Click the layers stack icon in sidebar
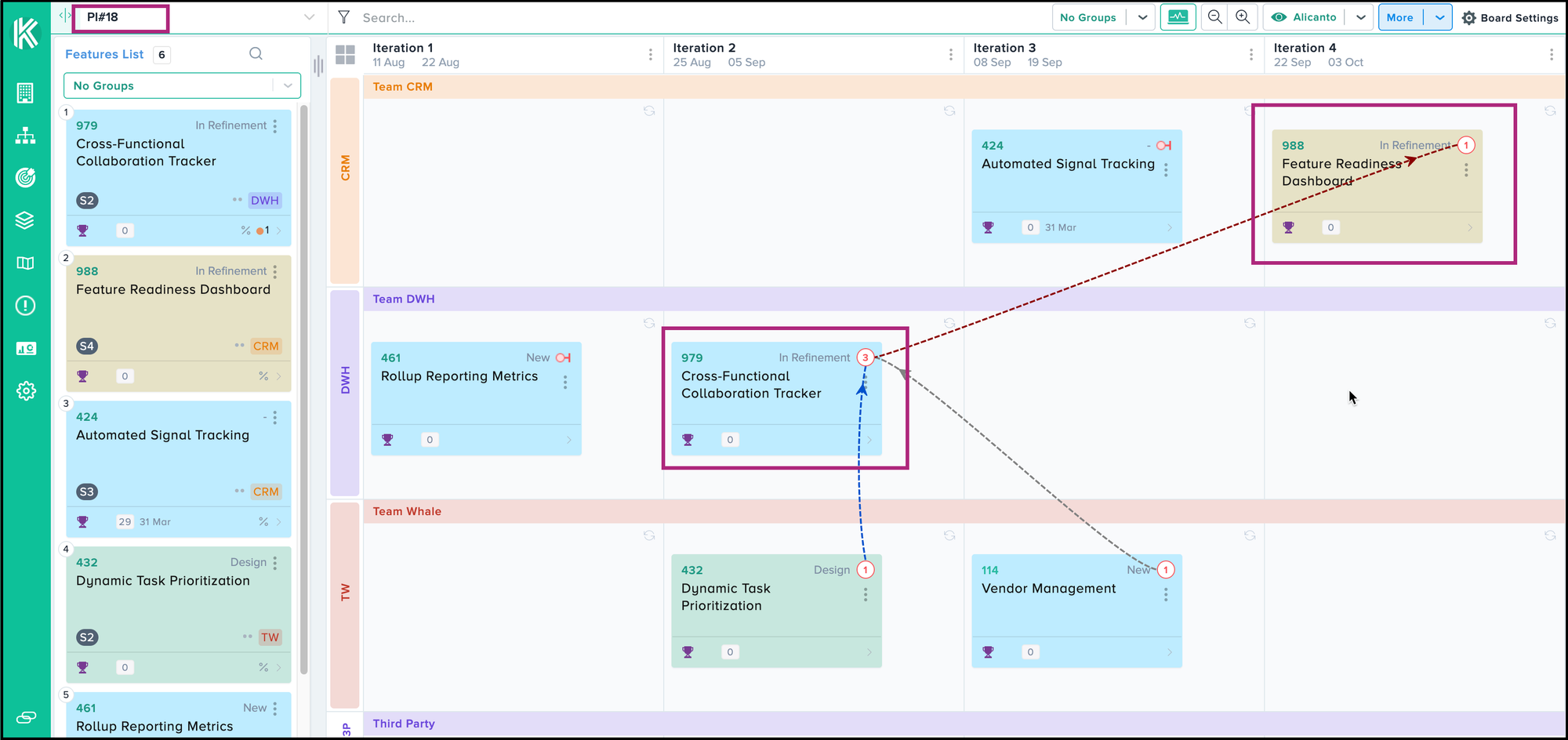 [26, 220]
